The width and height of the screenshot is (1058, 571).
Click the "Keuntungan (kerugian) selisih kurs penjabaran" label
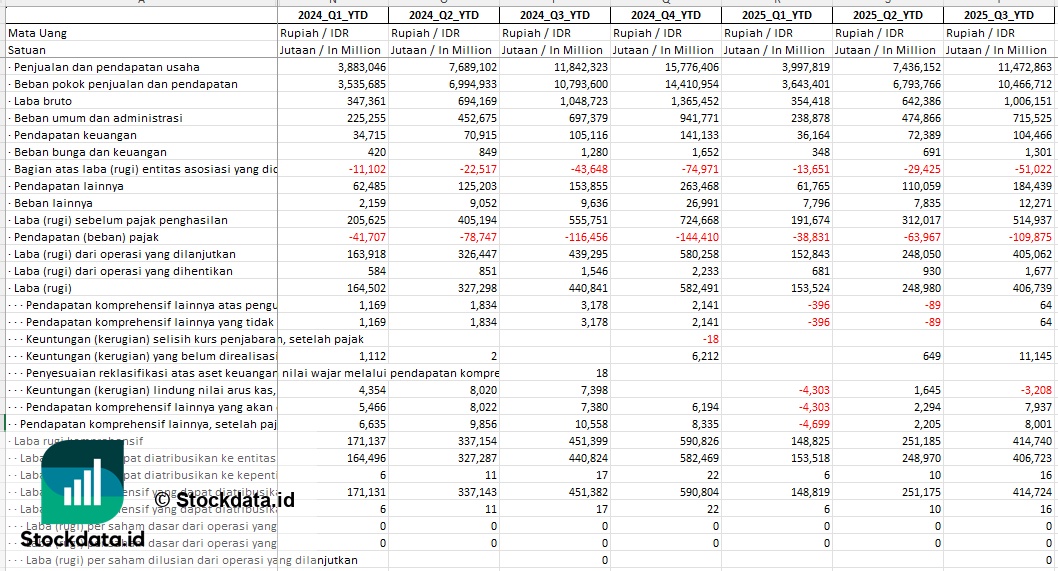[x=152, y=339]
